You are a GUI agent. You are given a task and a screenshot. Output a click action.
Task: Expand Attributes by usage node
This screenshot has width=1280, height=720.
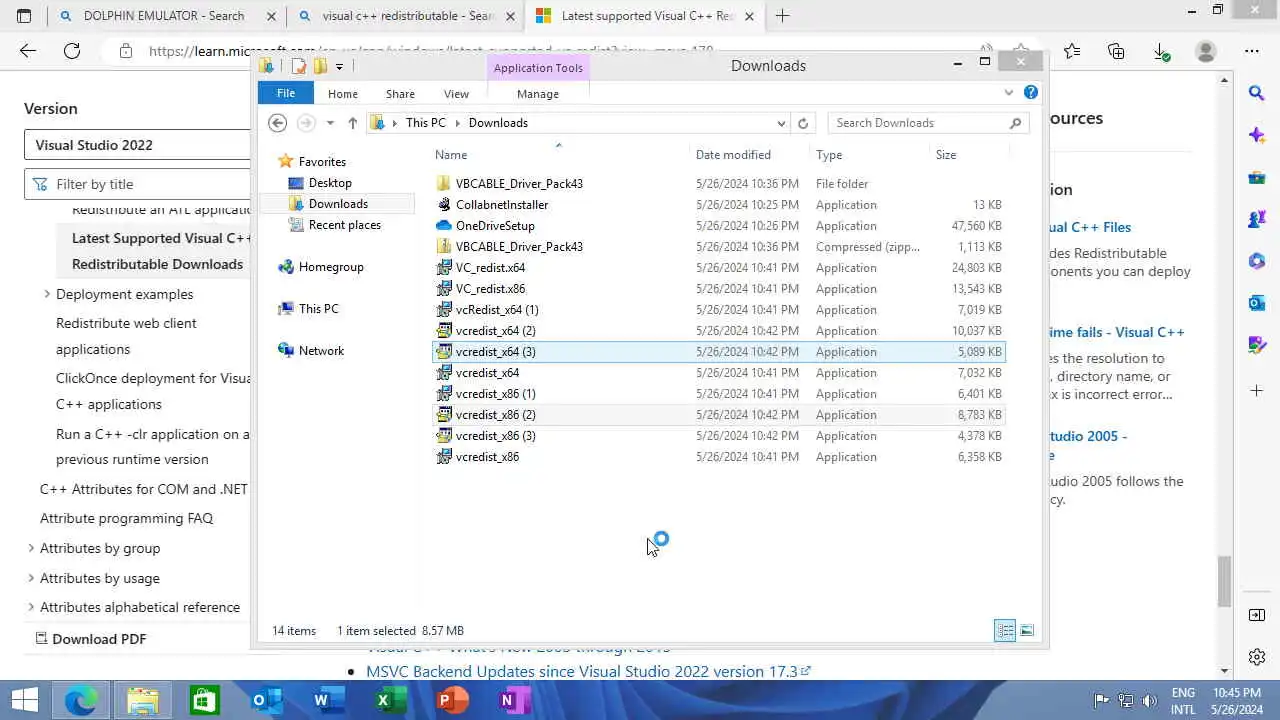click(x=31, y=578)
